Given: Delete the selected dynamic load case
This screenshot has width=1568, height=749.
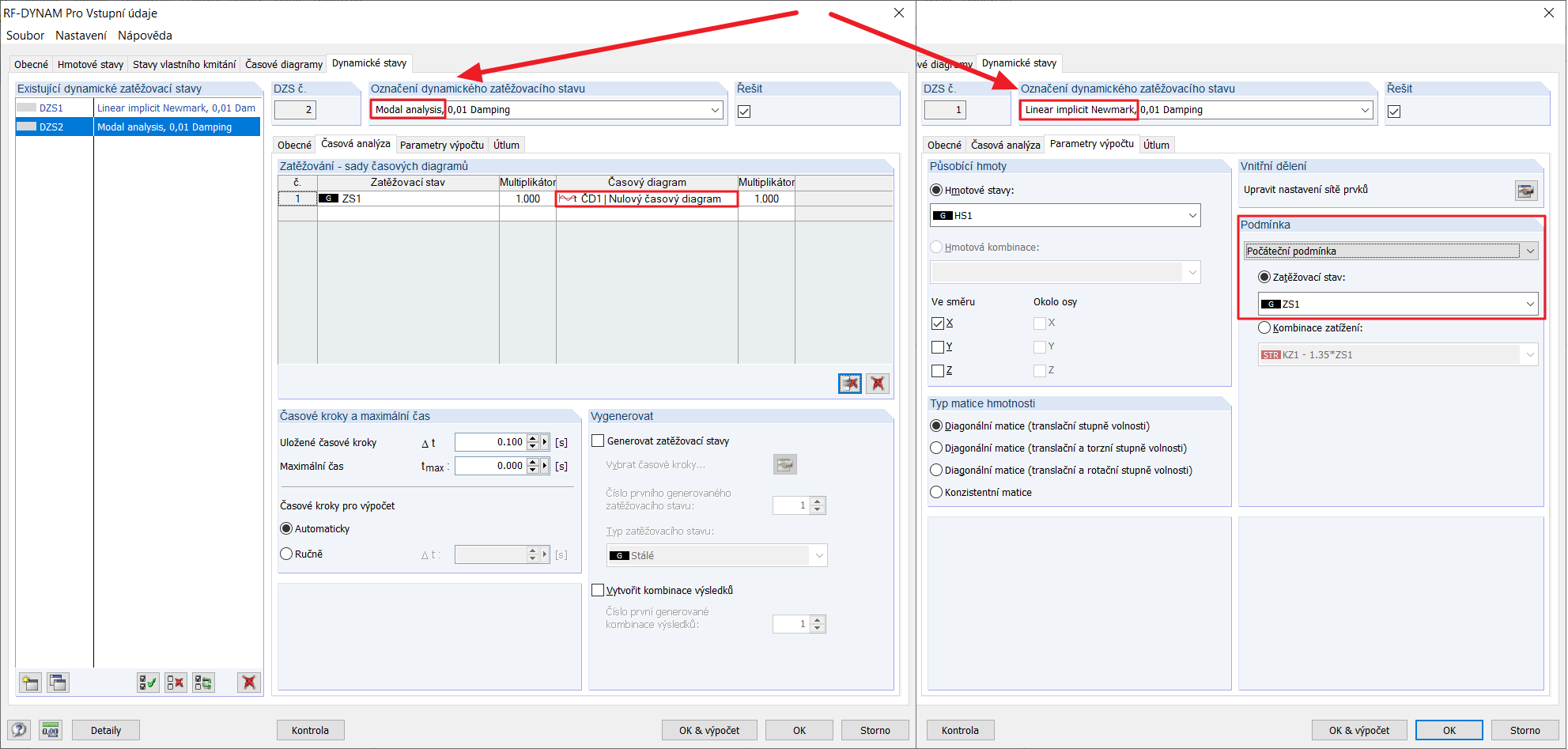Looking at the screenshot, I should pos(249,683).
